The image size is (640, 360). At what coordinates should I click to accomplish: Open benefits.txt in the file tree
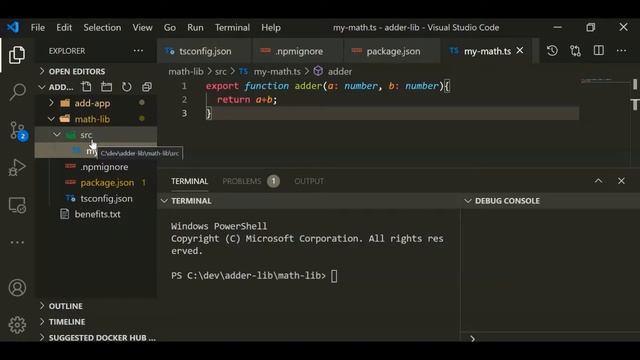[96, 214]
